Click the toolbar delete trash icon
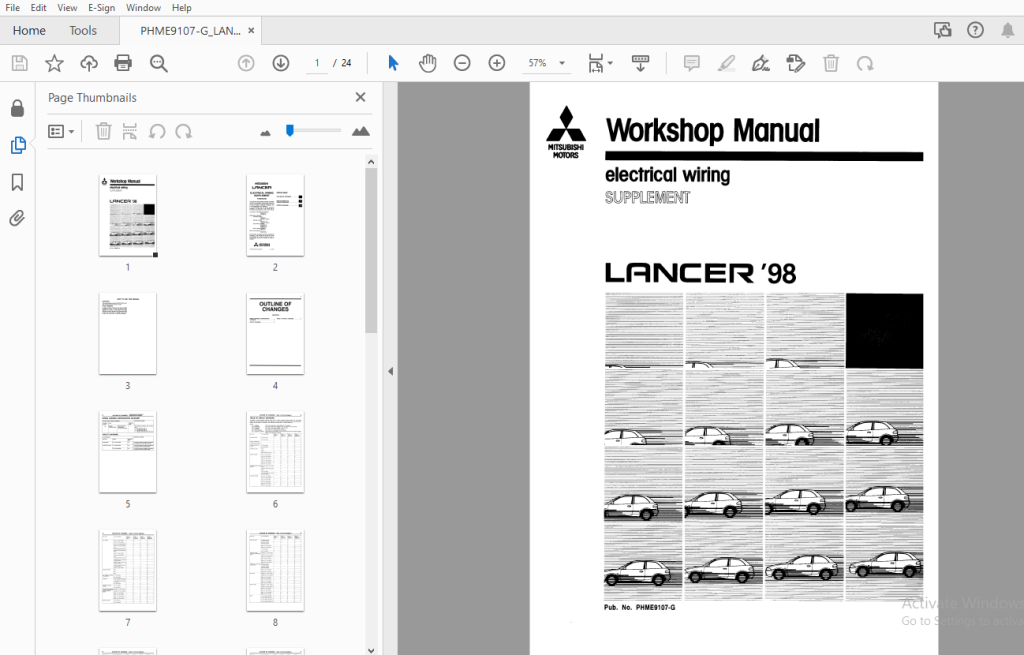Viewport: 1024px width, 655px height. (x=831, y=63)
